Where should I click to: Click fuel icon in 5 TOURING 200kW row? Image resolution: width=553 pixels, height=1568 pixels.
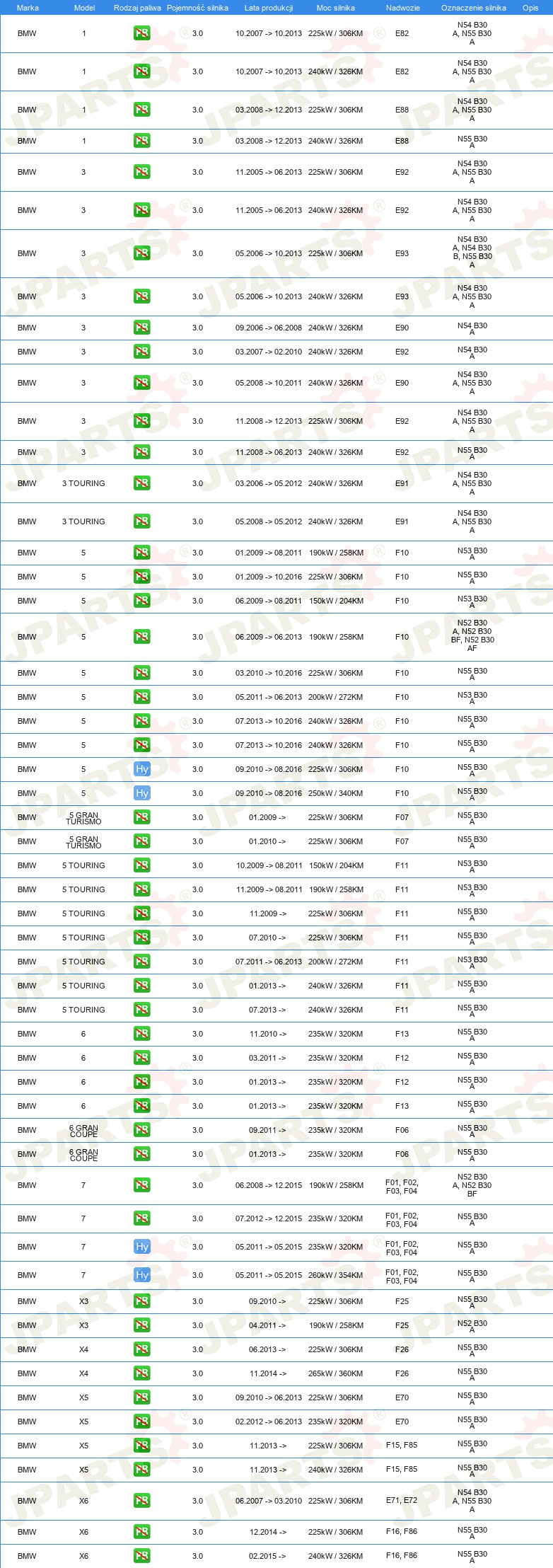(x=142, y=962)
